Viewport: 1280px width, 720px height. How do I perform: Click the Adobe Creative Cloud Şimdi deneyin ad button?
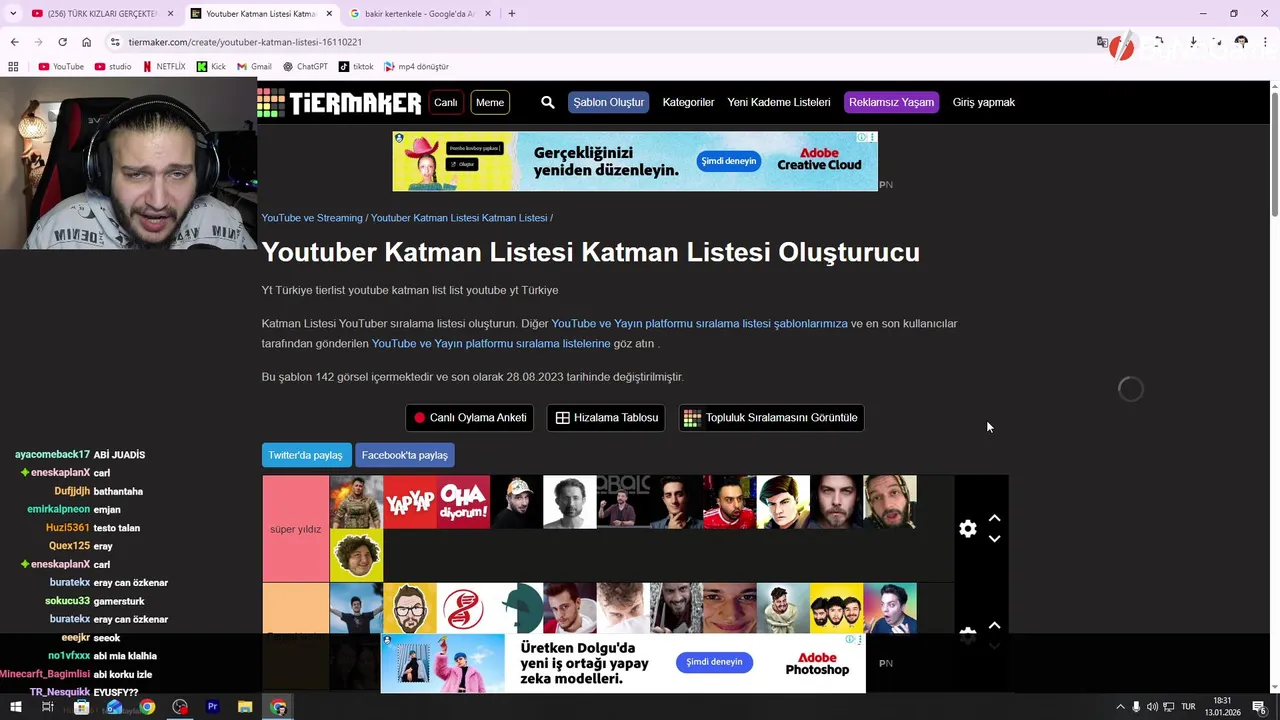click(728, 161)
